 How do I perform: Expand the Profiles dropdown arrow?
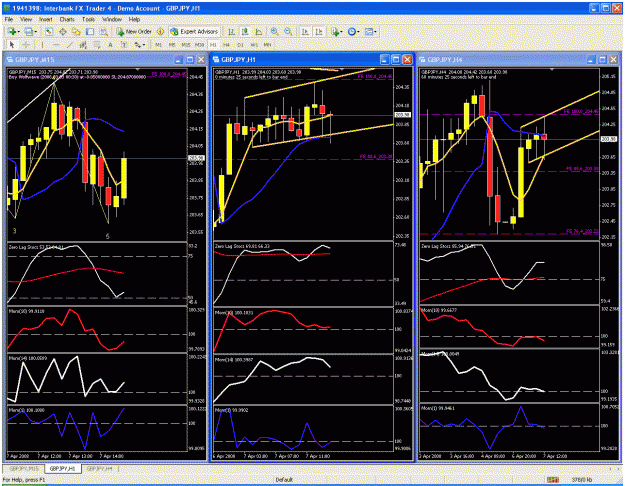tap(35, 32)
